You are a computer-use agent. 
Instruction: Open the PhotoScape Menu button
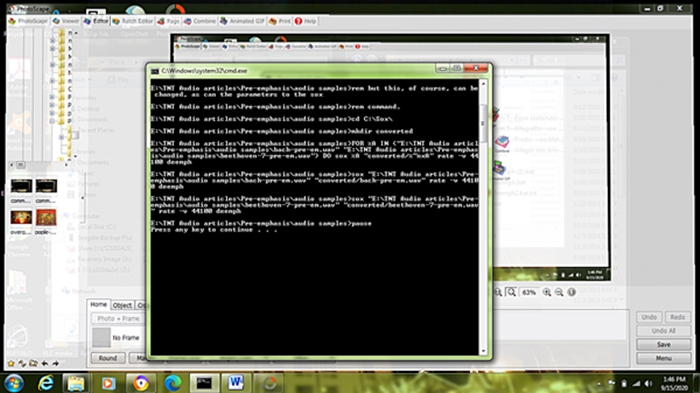pyautogui.click(x=663, y=358)
